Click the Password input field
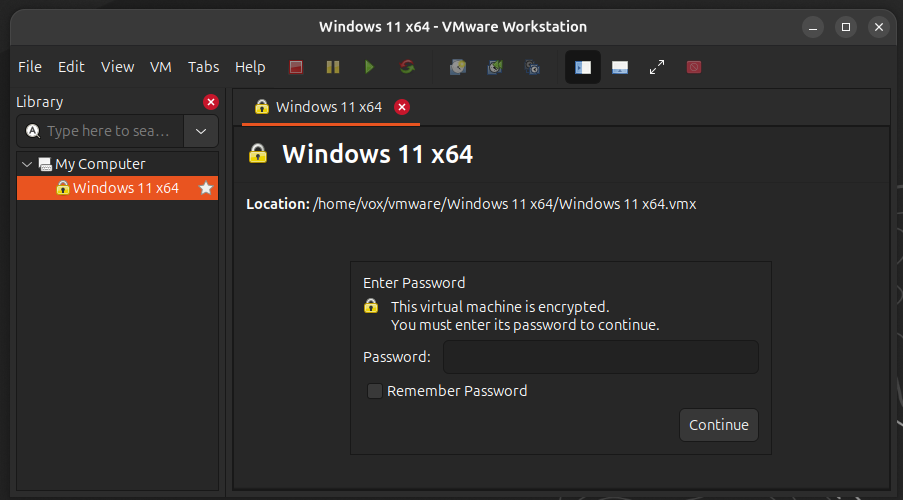This screenshot has width=903, height=500. click(600, 357)
